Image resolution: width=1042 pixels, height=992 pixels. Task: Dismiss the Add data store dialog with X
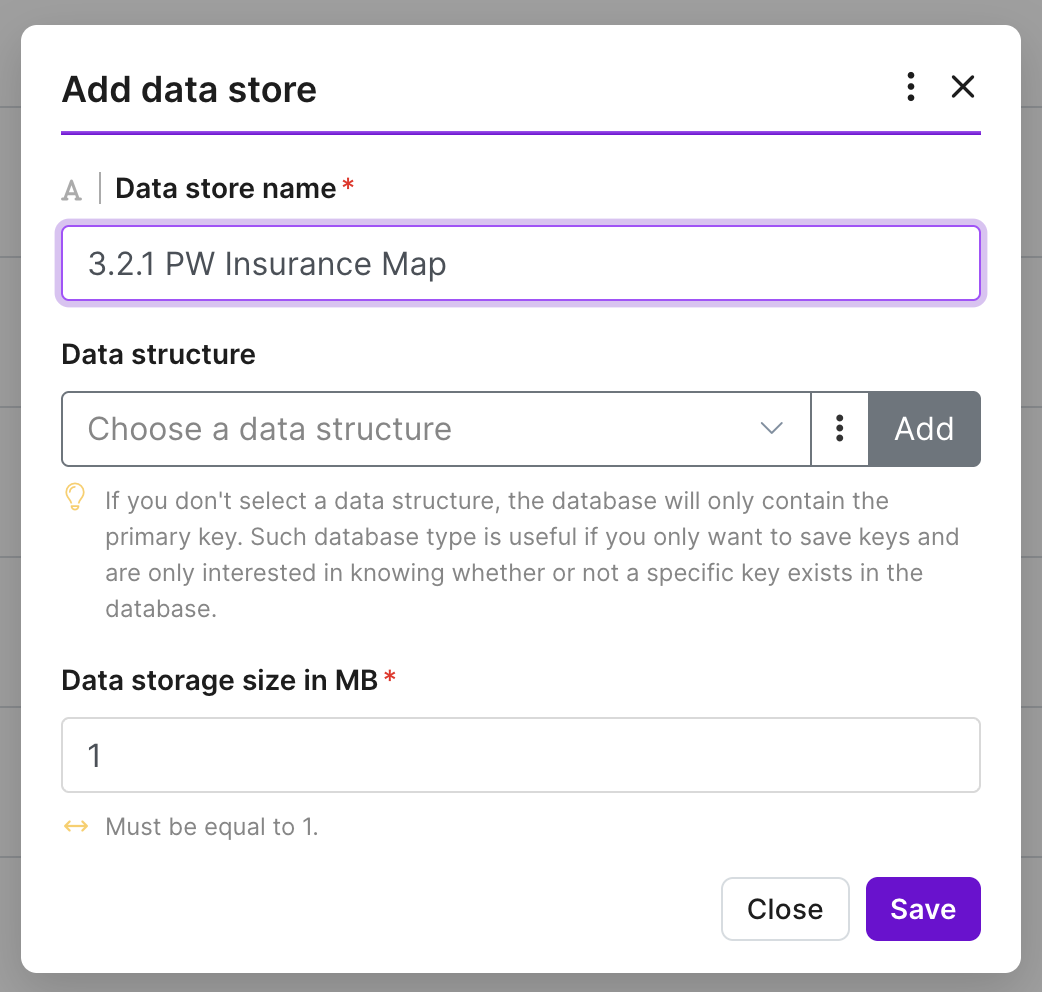[x=962, y=87]
